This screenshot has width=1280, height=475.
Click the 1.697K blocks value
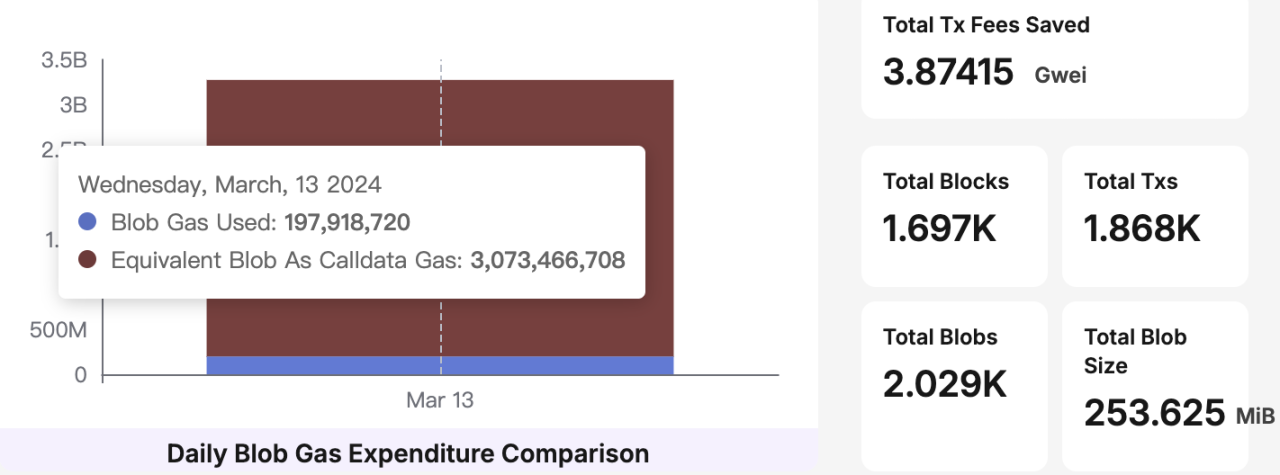click(x=941, y=229)
